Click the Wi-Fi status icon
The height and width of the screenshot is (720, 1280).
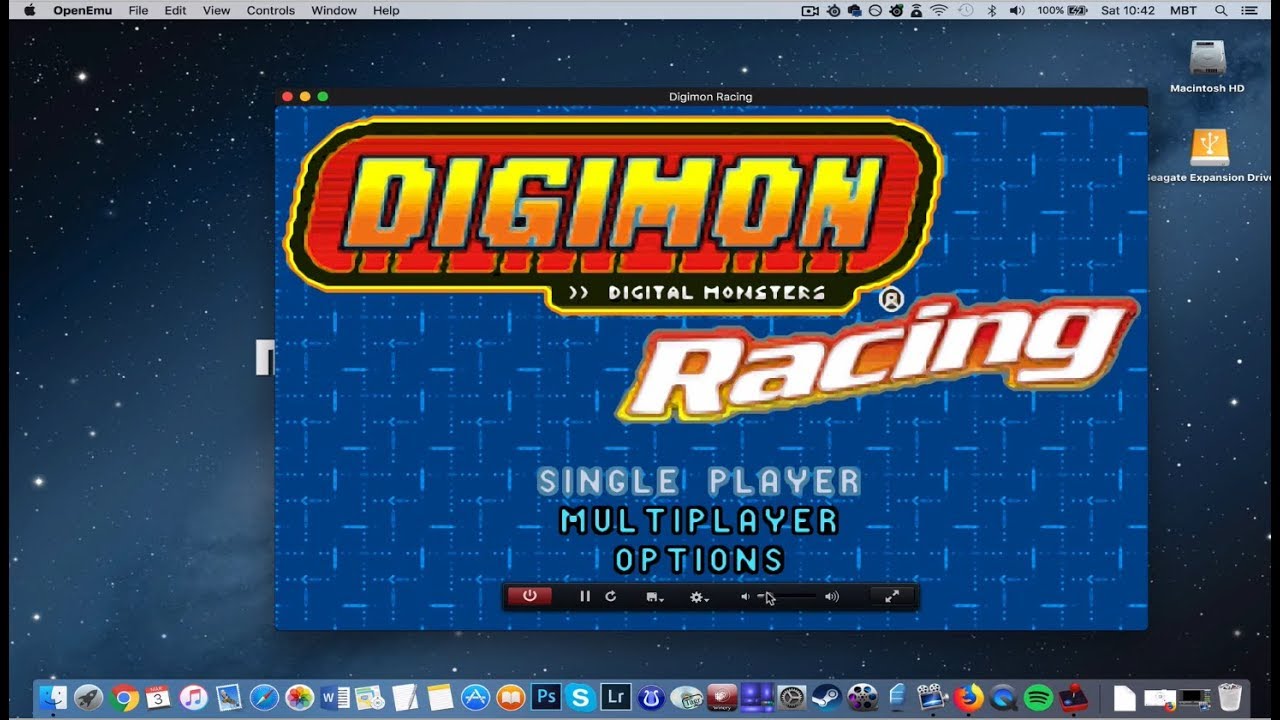coord(938,10)
